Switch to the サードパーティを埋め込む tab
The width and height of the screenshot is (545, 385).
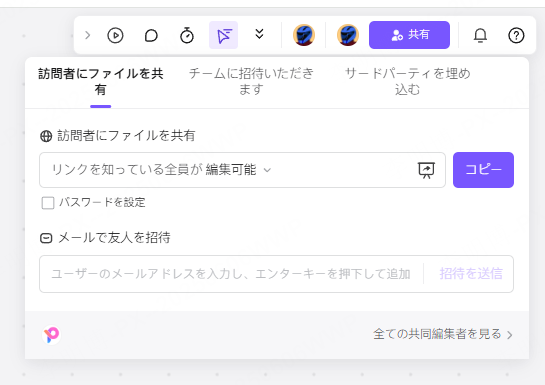(x=407, y=82)
